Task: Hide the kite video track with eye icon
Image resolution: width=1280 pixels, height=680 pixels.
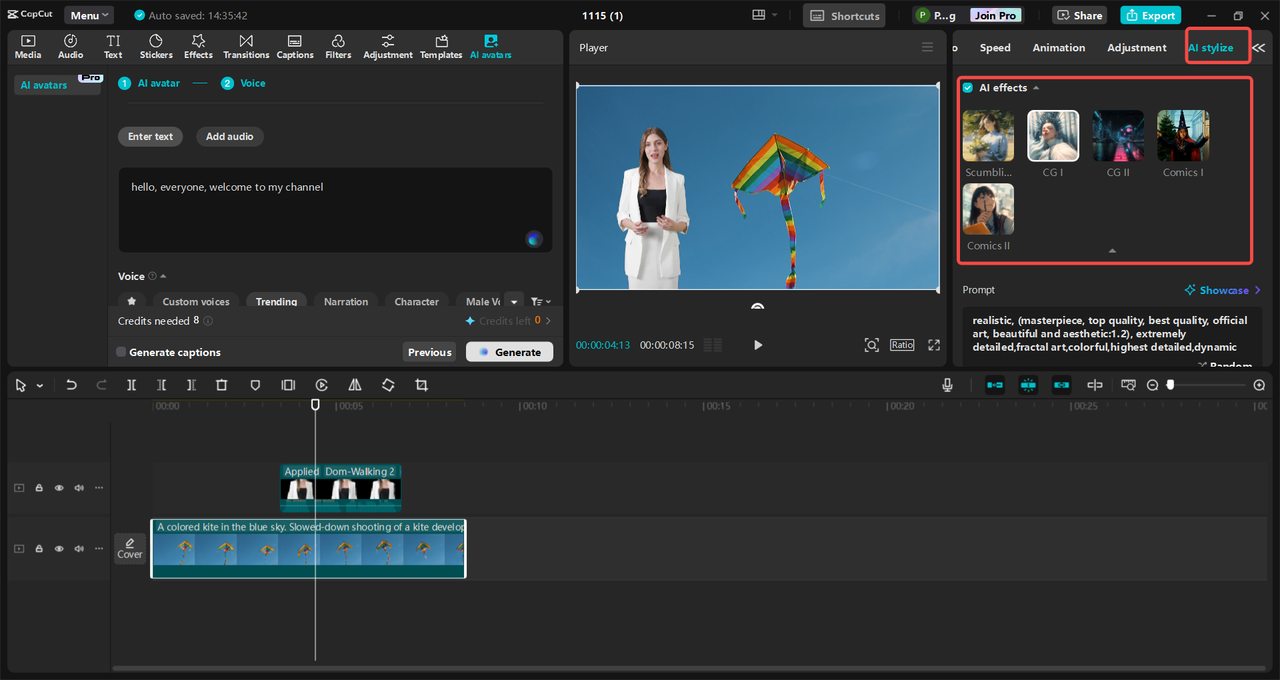Action: (59, 549)
